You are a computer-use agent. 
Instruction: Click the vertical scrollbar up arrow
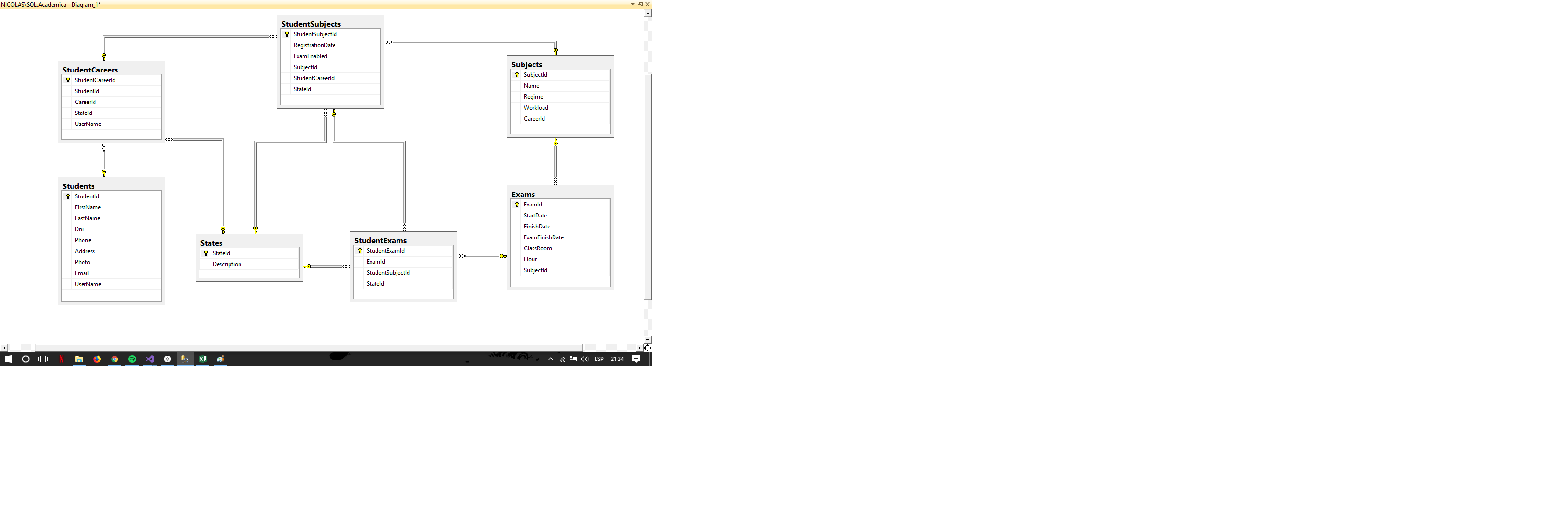(647, 13)
